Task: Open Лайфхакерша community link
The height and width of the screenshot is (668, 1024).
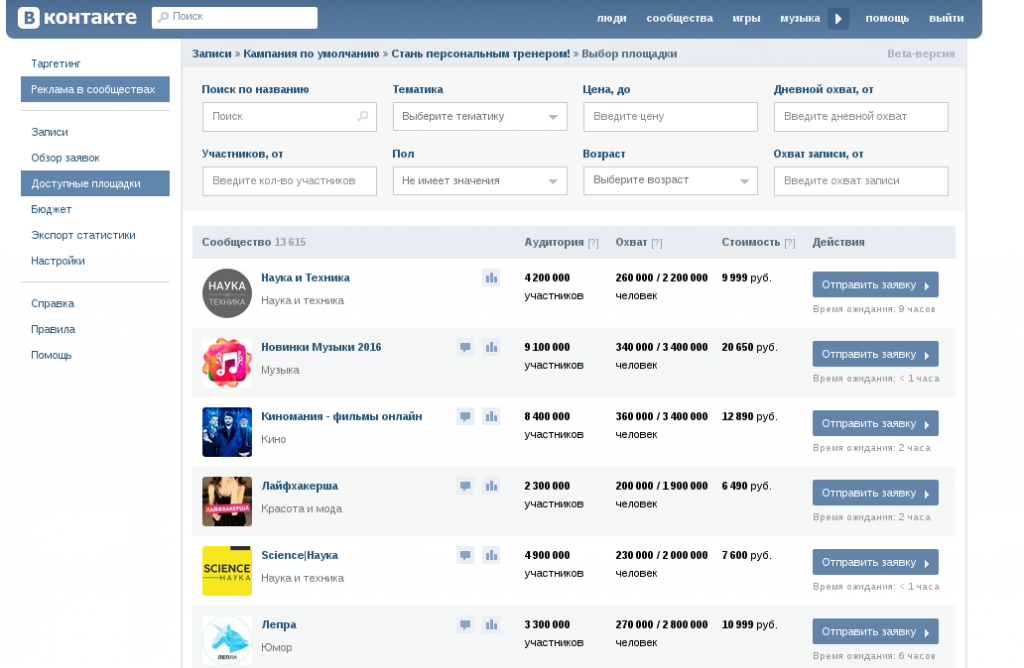Action: coord(300,486)
